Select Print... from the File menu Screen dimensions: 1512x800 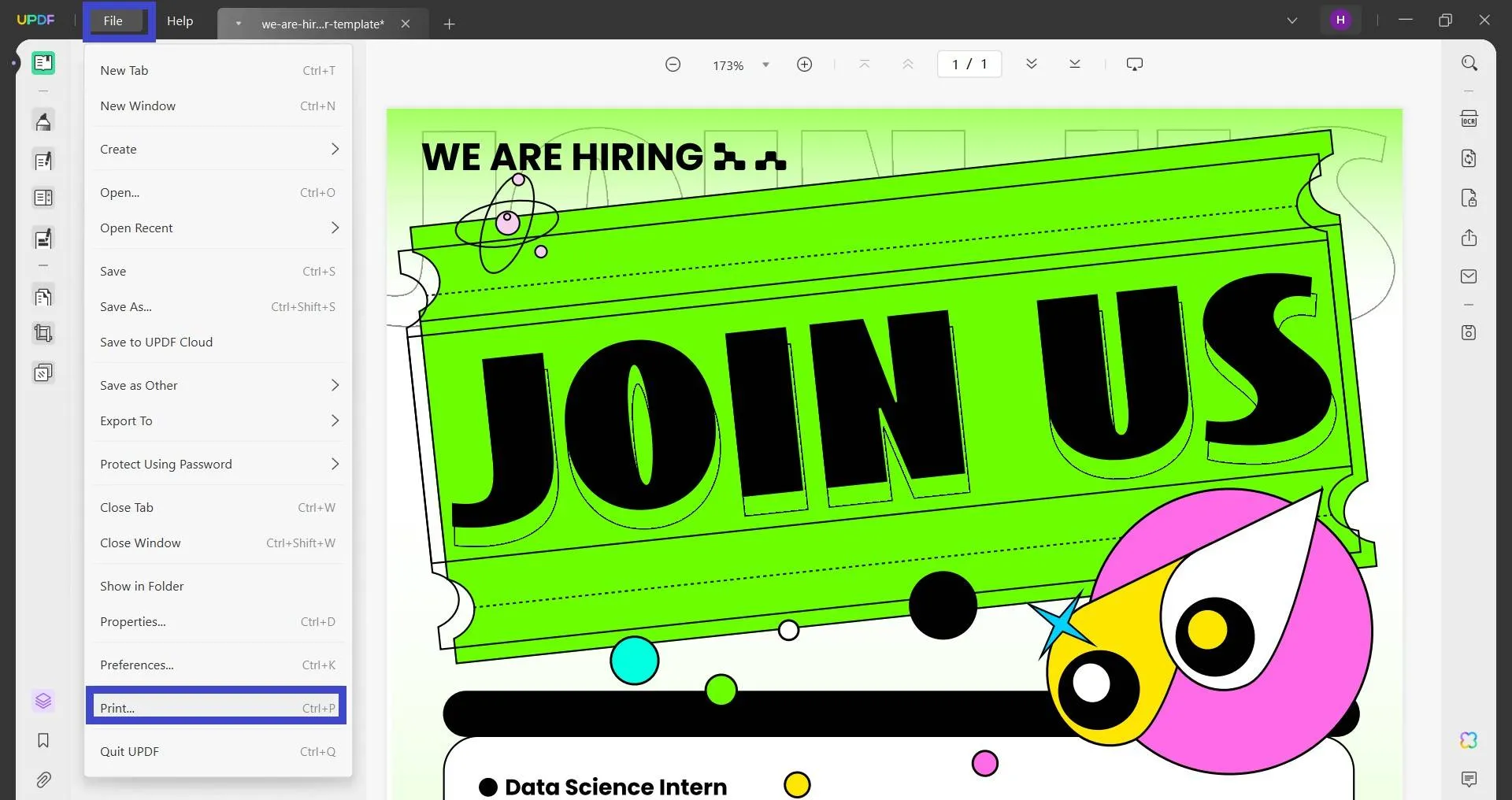point(217,706)
